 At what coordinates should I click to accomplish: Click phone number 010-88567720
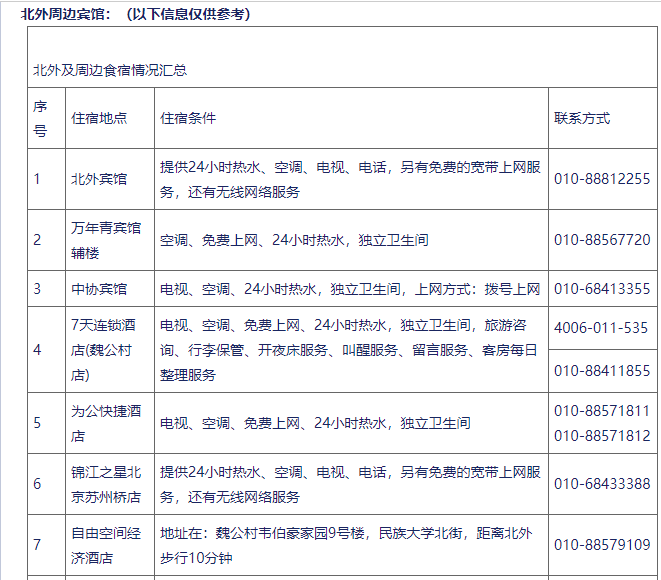click(602, 240)
